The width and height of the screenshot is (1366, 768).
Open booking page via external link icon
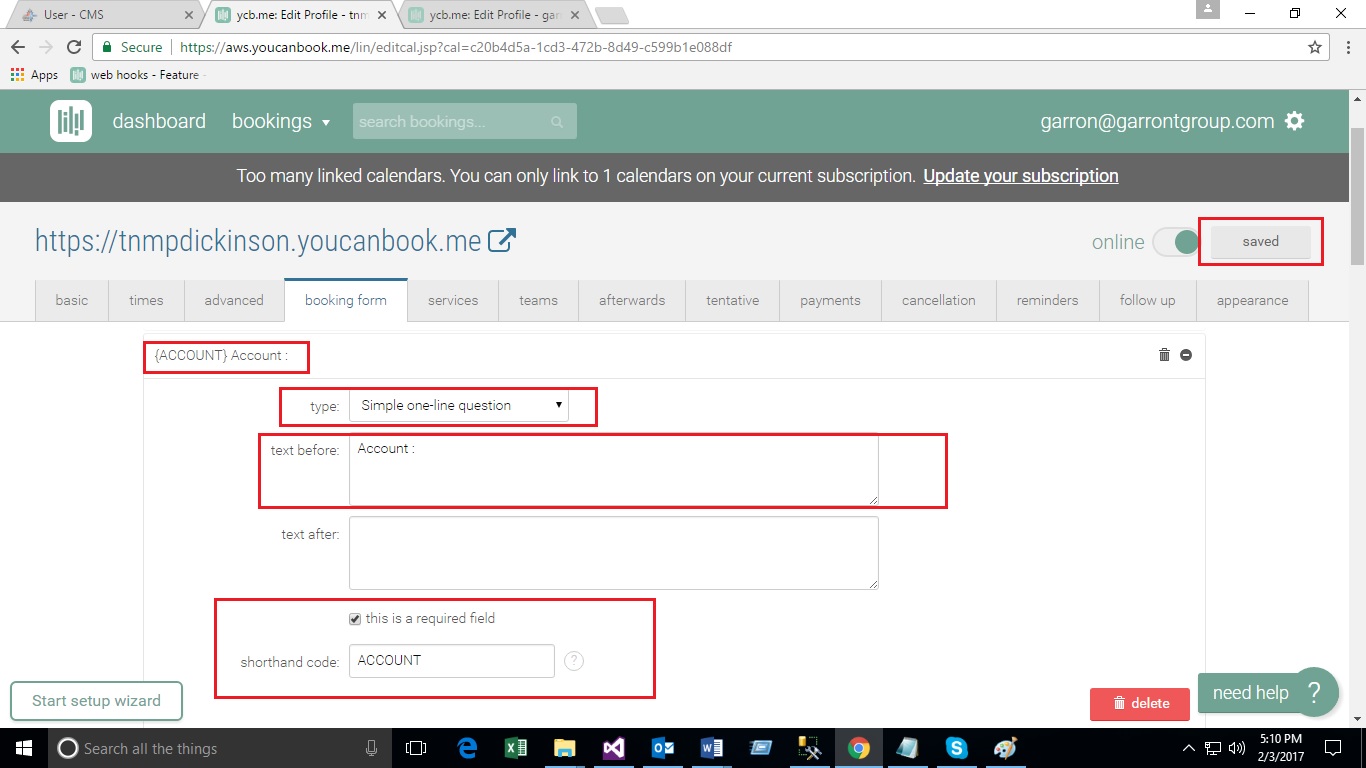tap(502, 240)
